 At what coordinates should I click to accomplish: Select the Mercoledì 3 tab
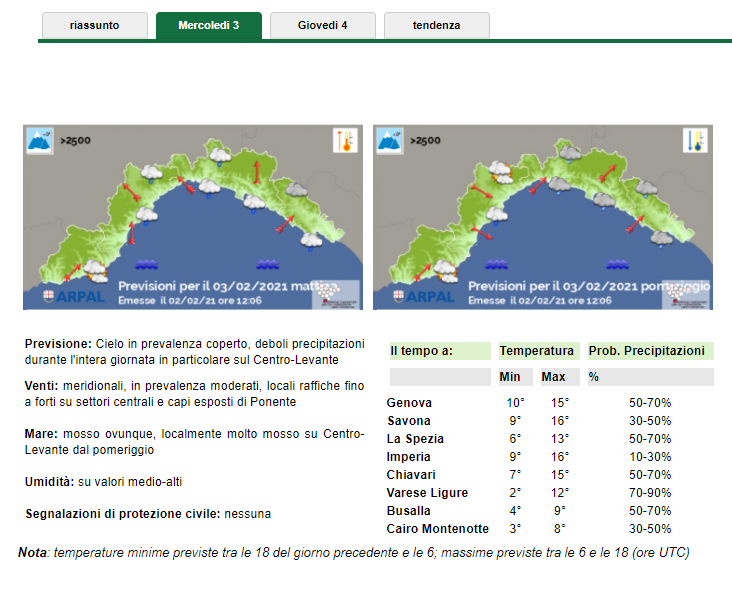(x=208, y=26)
